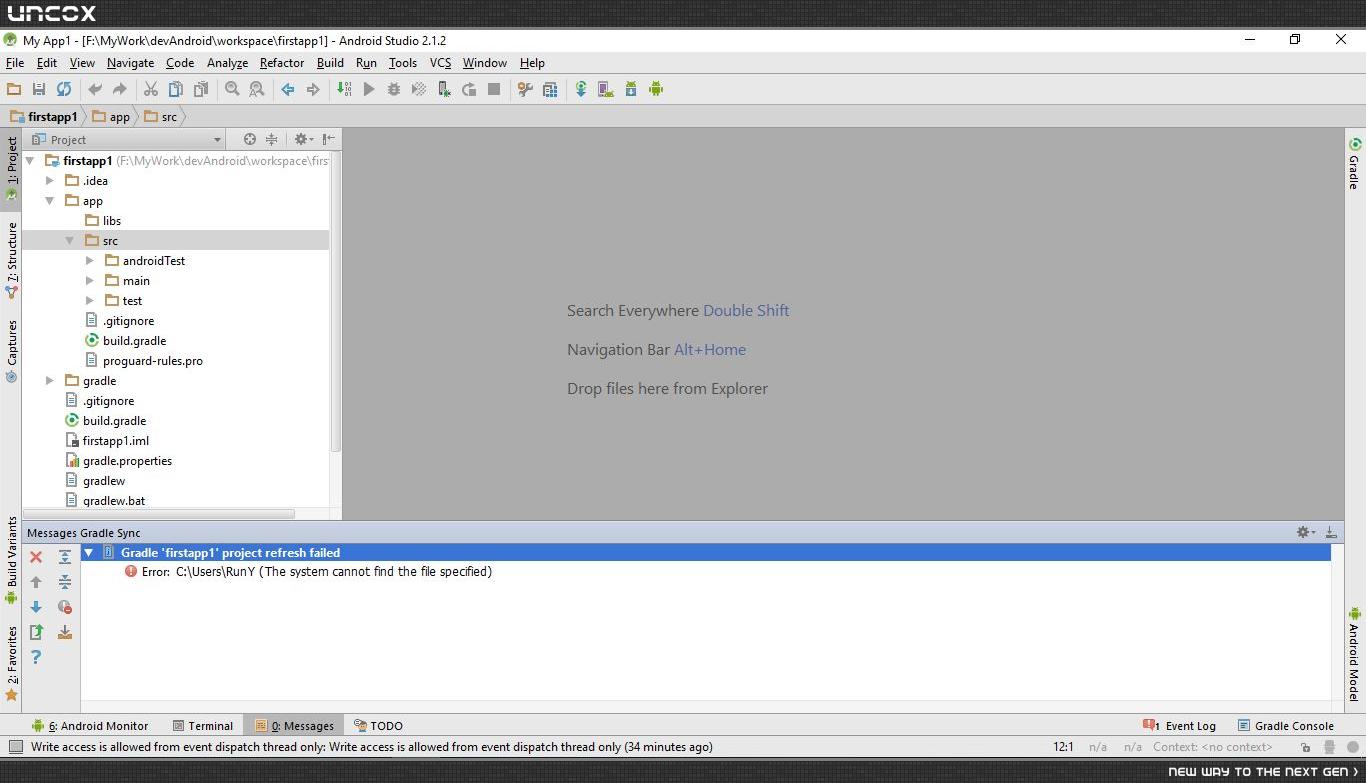Screen dimensions: 1366x783
Task: Click the Redo arrow icon
Action: click(x=120, y=89)
